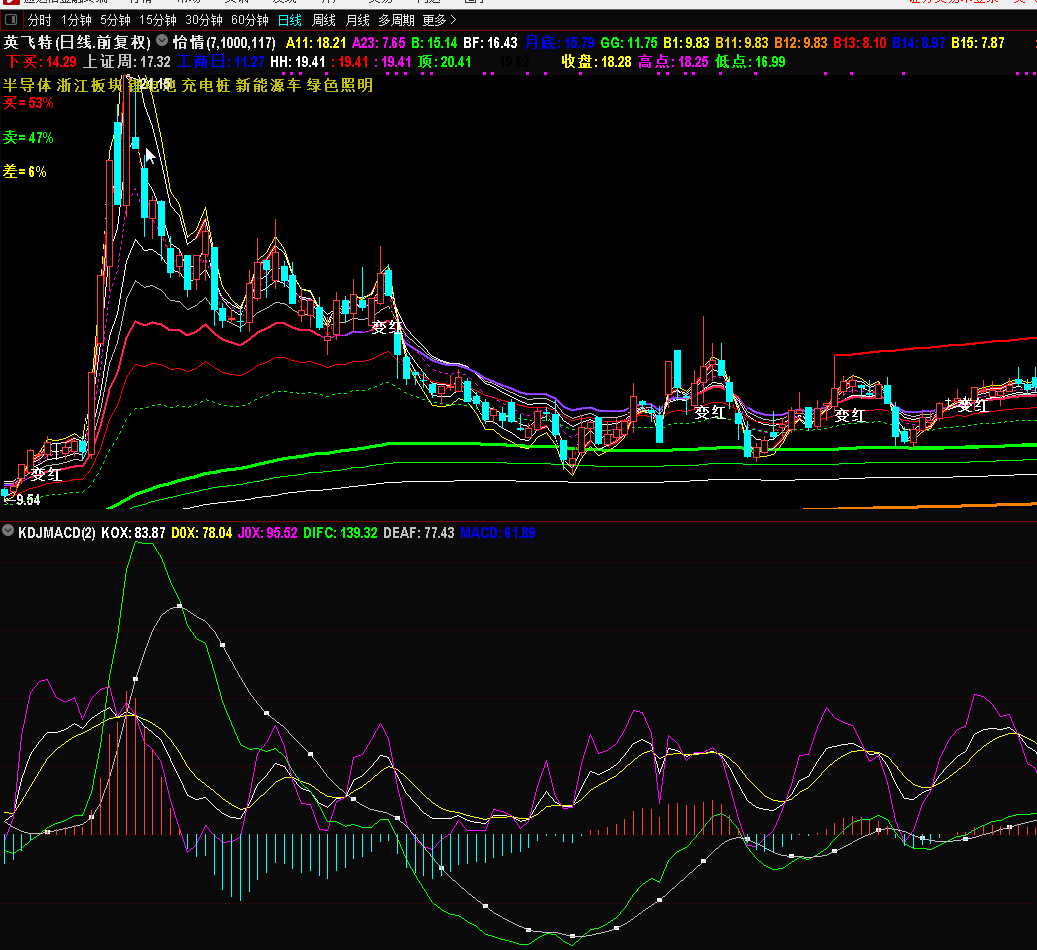Click the A11: 18.21 value
The height and width of the screenshot is (950, 1037).
[315, 43]
